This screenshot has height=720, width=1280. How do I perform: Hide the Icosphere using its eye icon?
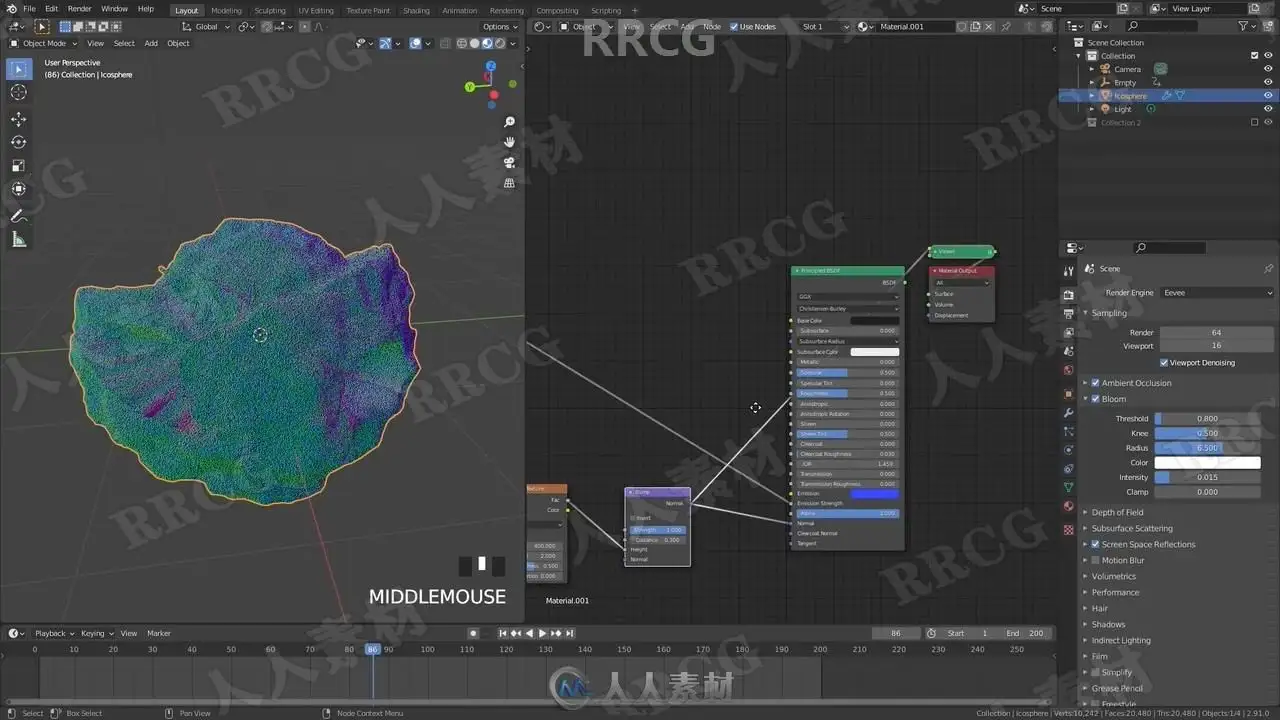tap(1268, 96)
